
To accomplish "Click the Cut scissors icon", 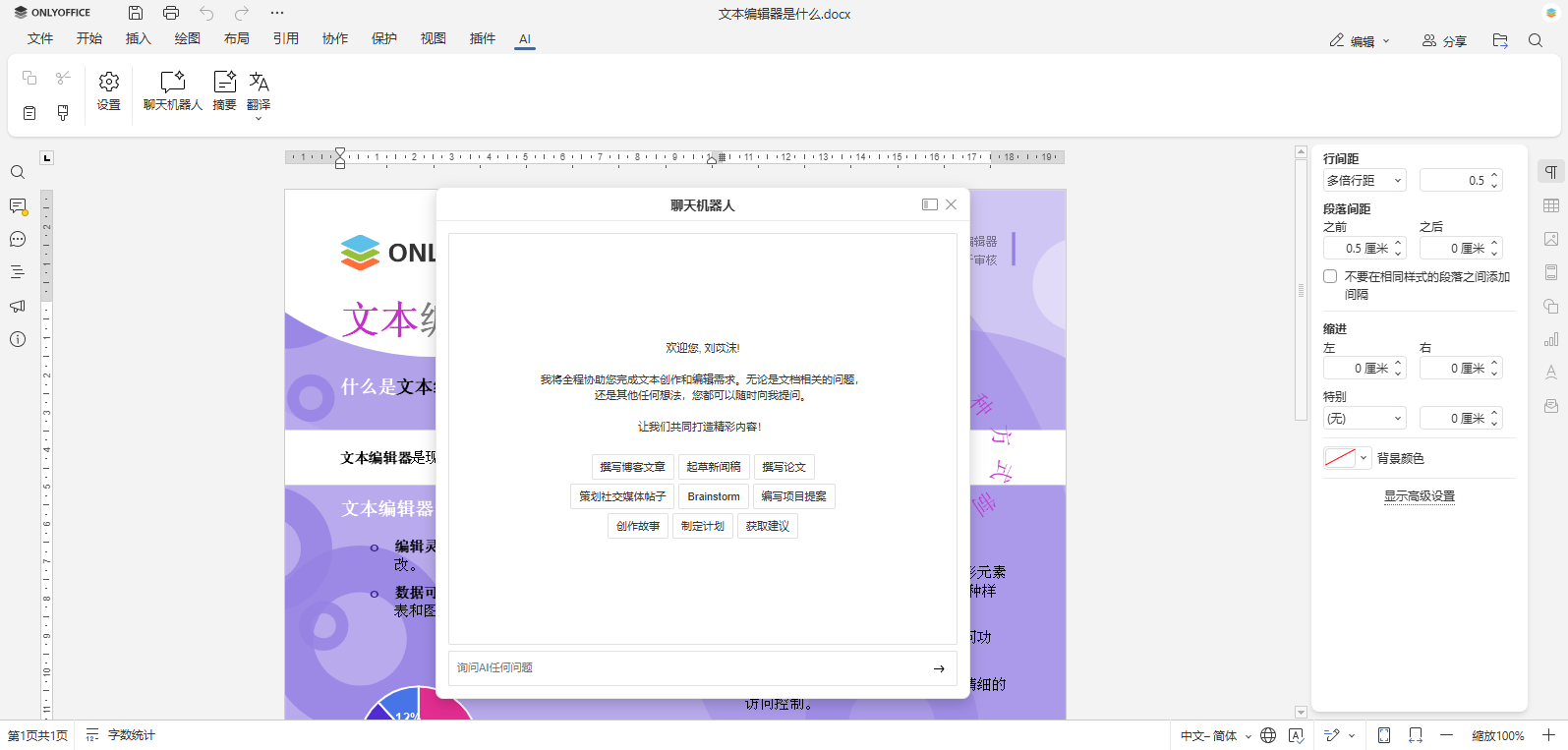I will click(63, 78).
